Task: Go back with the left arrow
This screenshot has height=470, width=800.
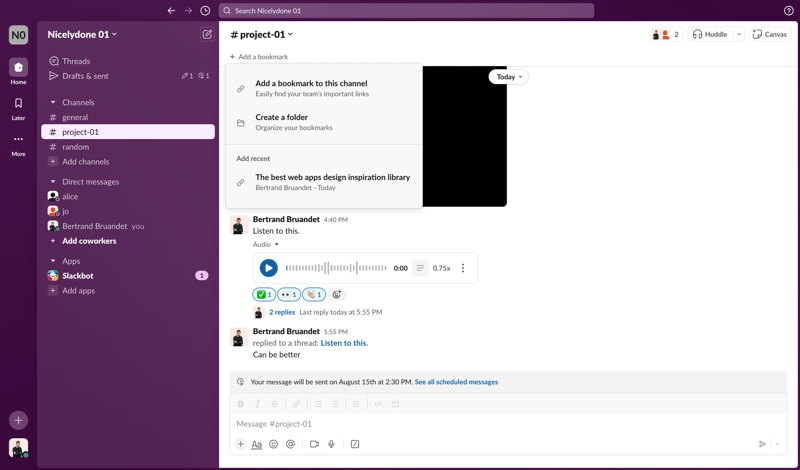Action: (171, 11)
